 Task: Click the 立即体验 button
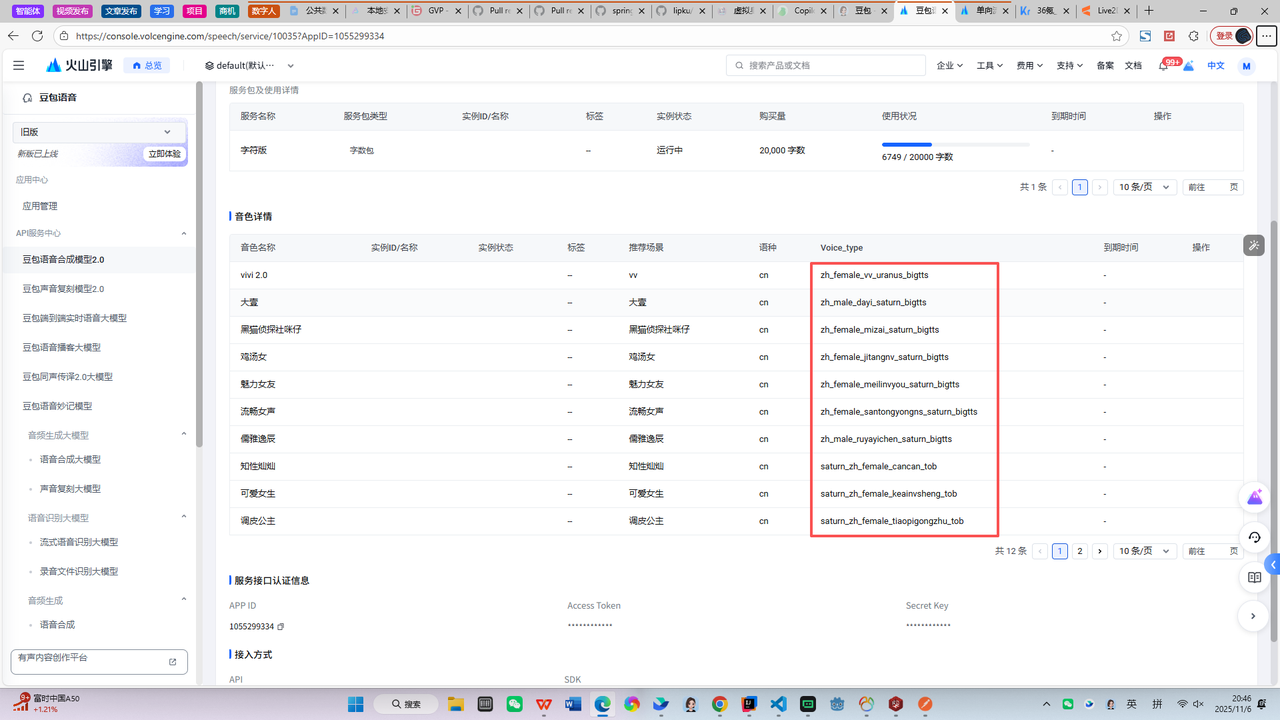click(165, 154)
